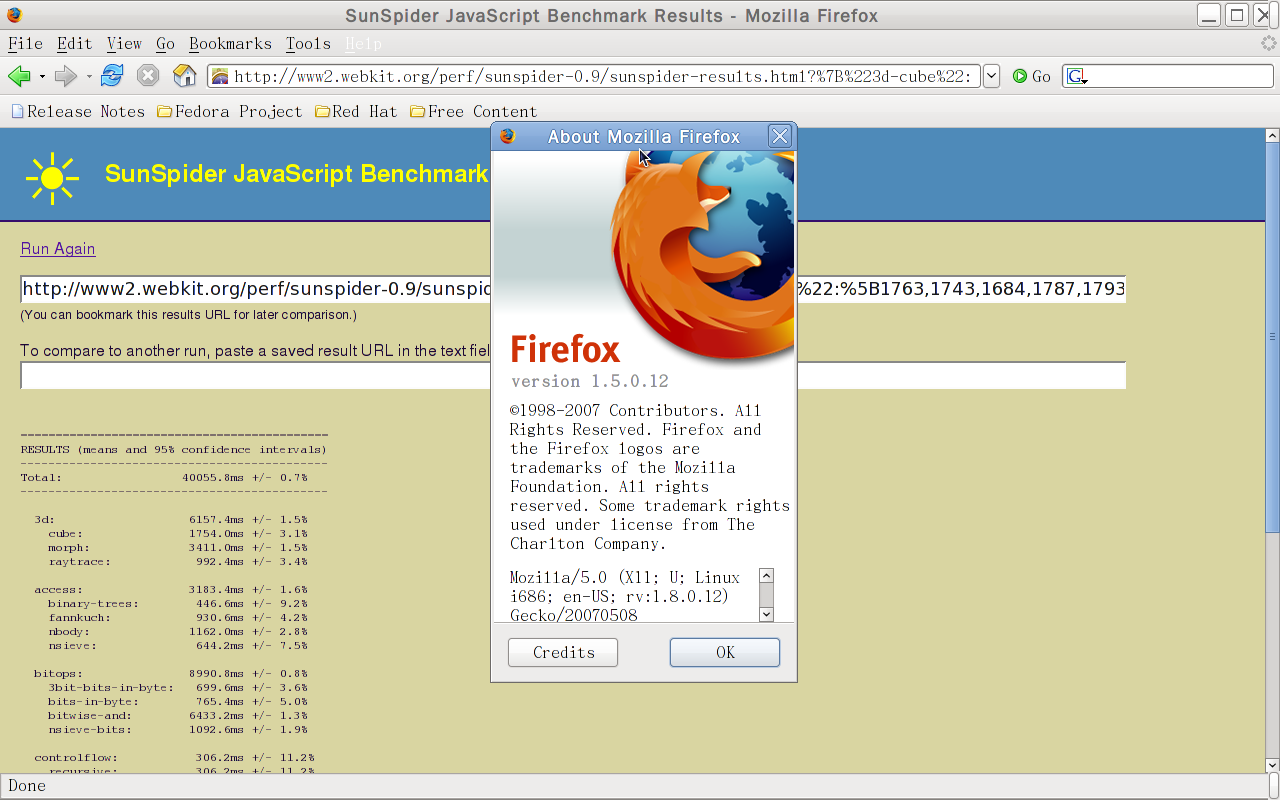Click the access: 3183.4ms result row
Screen dimensions: 1280x800
click(x=171, y=590)
